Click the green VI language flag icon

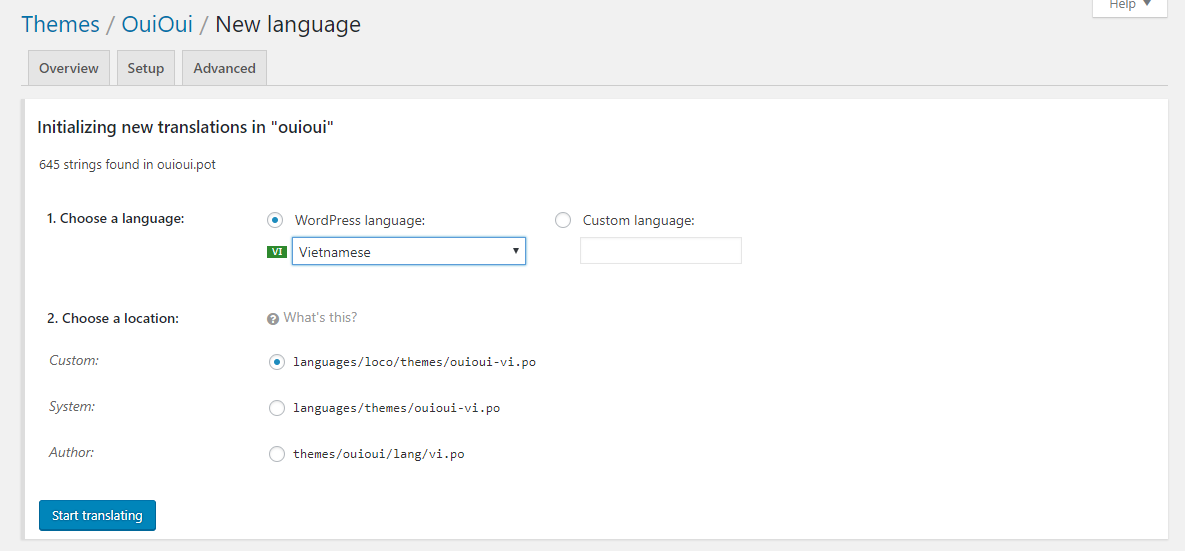(x=277, y=252)
